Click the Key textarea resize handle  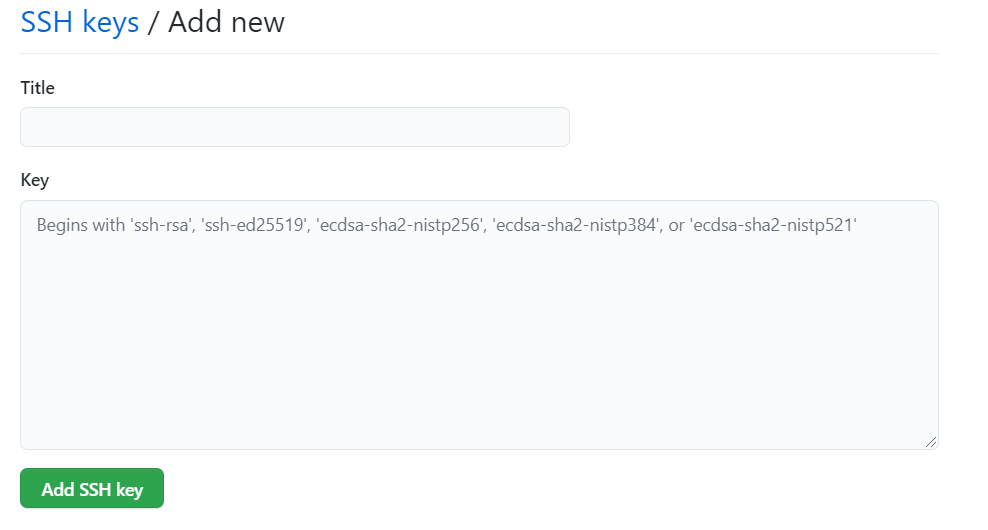coord(931,442)
